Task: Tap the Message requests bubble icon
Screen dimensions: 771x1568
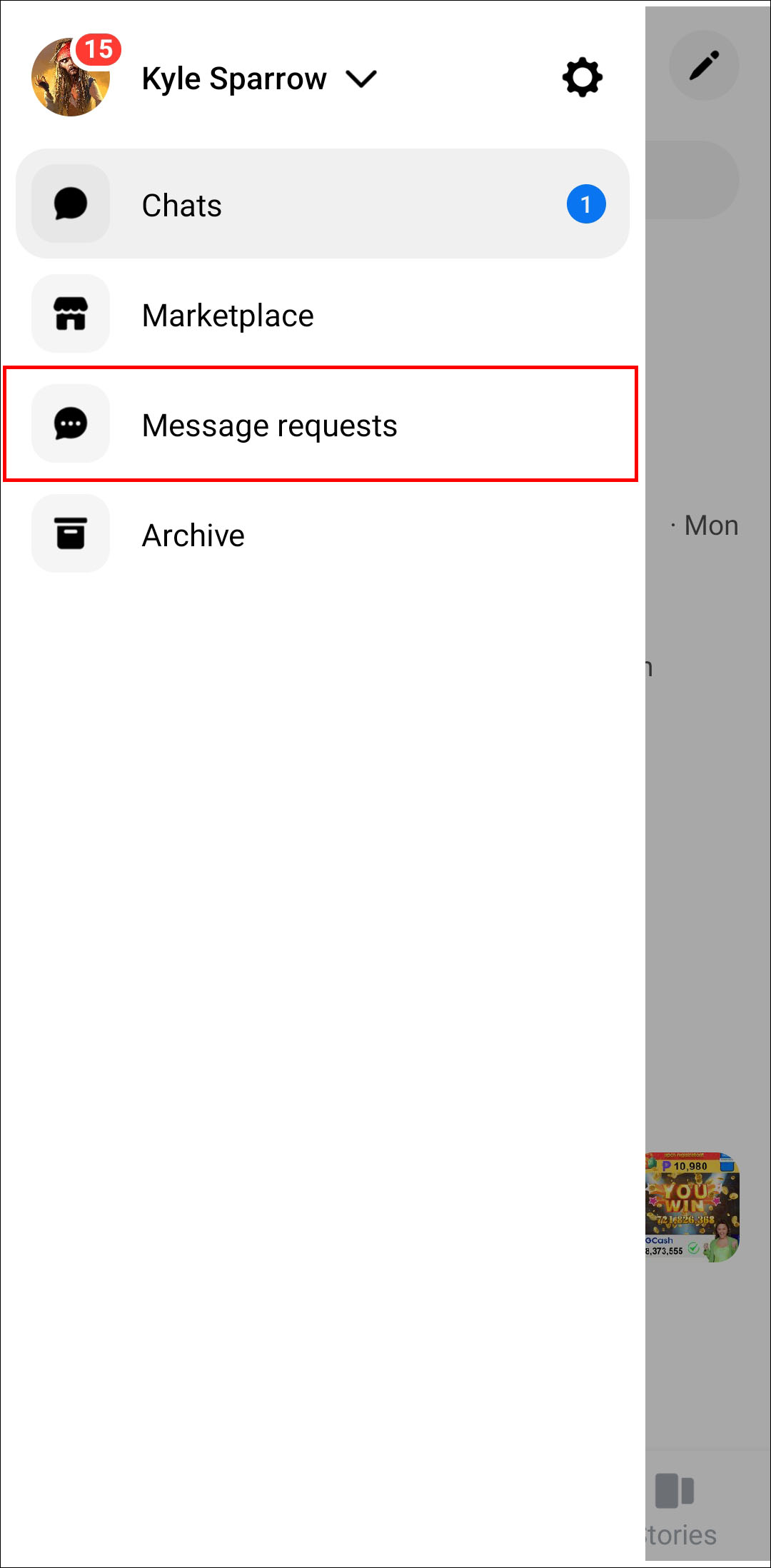Action: pyautogui.click(x=71, y=424)
